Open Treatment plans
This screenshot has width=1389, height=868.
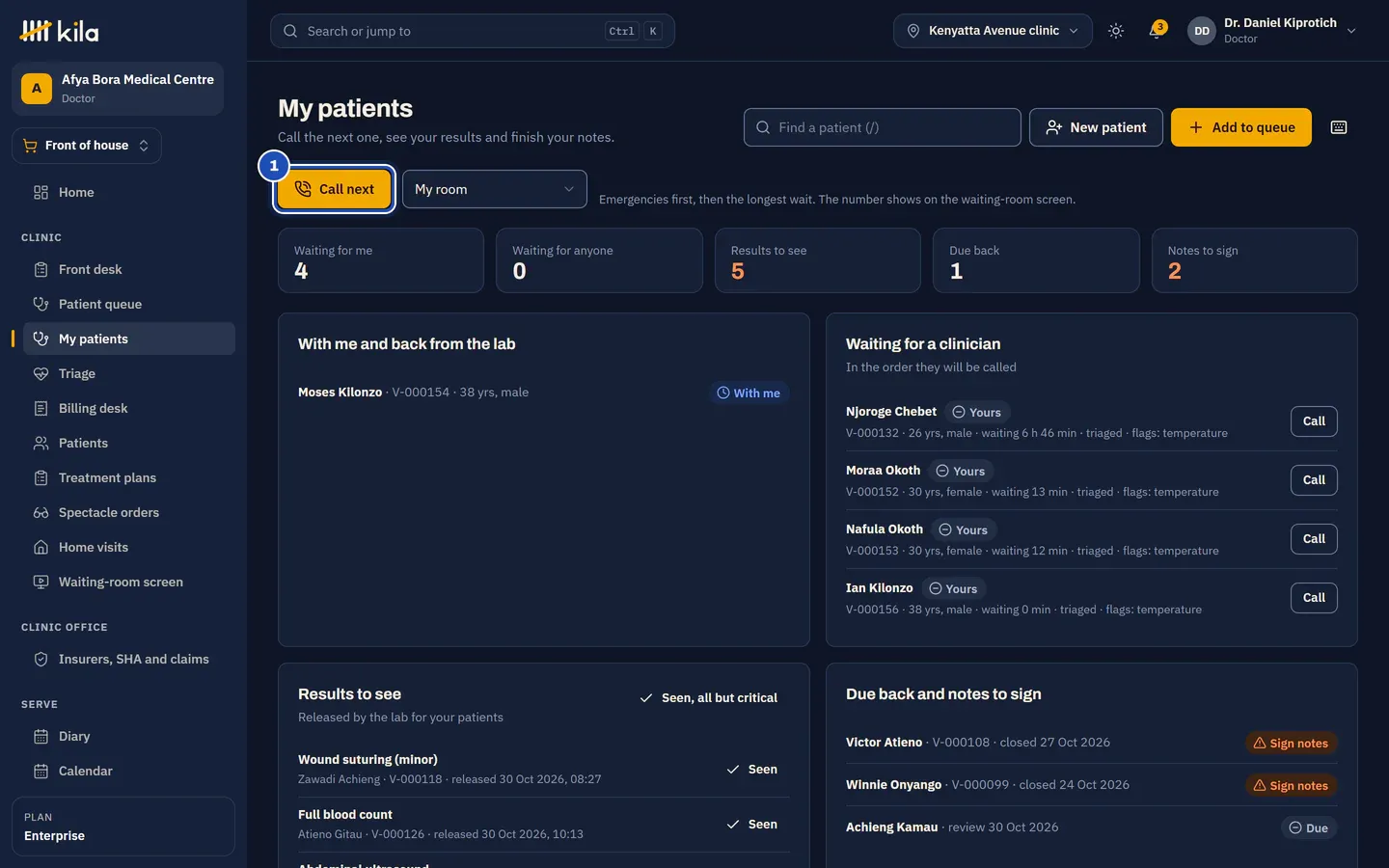point(129,477)
